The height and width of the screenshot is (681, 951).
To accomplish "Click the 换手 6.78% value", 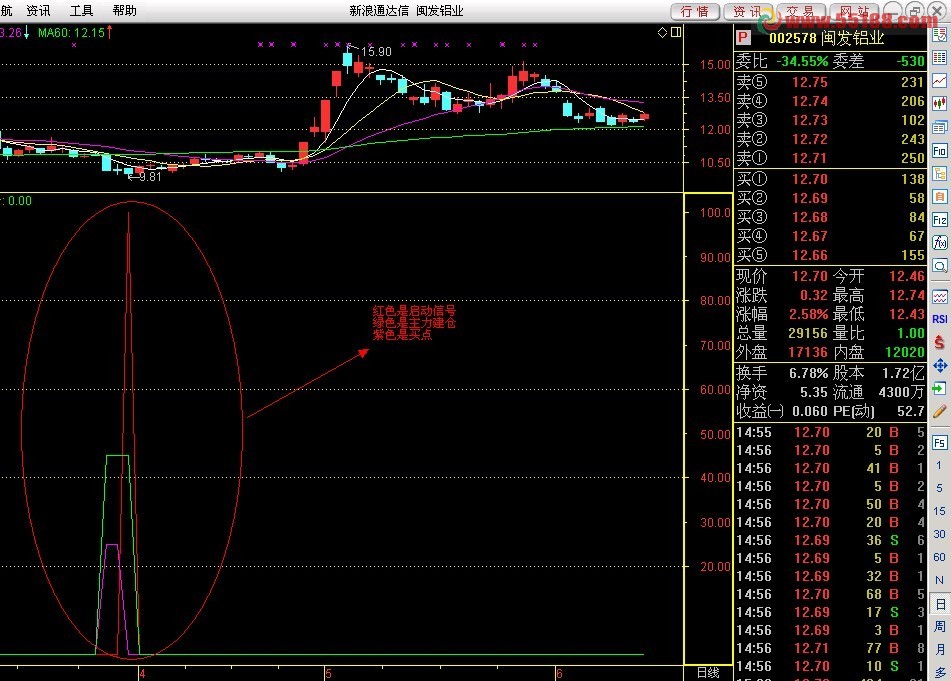I will click(808, 373).
